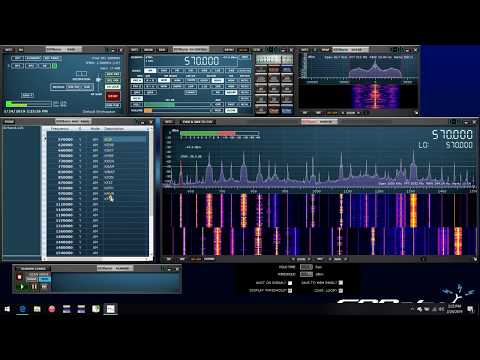The height and width of the screenshot is (360, 480).
Task: Click the ADD VRX button
Action: tap(113, 74)
